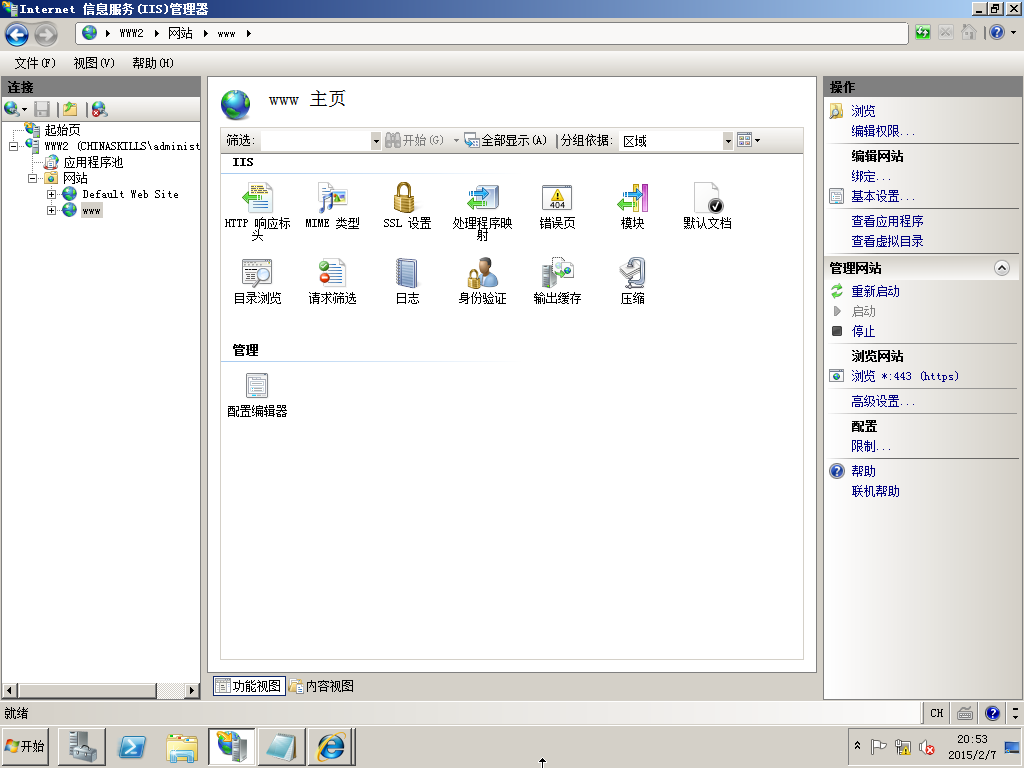
Task: Open 日志 feature icon
Action: [x=407, y=273]
